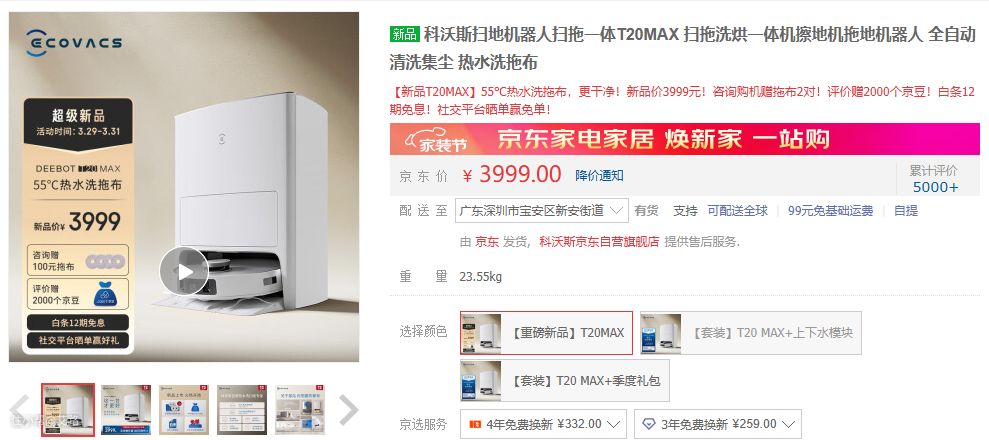Expand the 4年免费换新 ¥332.00 dropdown
The height and width of the screenshot is (440, 989).
(x=543, y=424)
